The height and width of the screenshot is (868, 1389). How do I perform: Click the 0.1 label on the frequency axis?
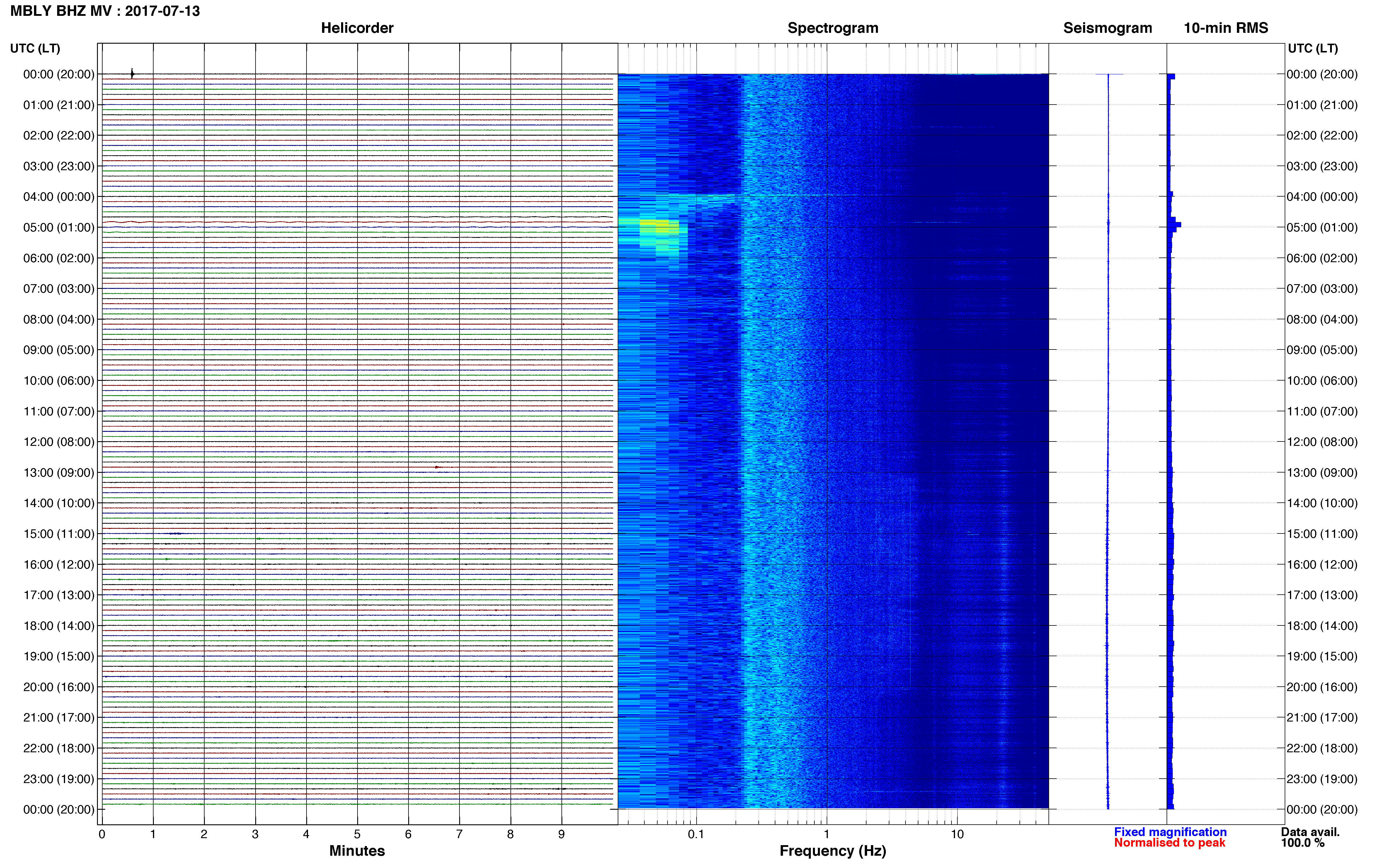tap(696, 834)
